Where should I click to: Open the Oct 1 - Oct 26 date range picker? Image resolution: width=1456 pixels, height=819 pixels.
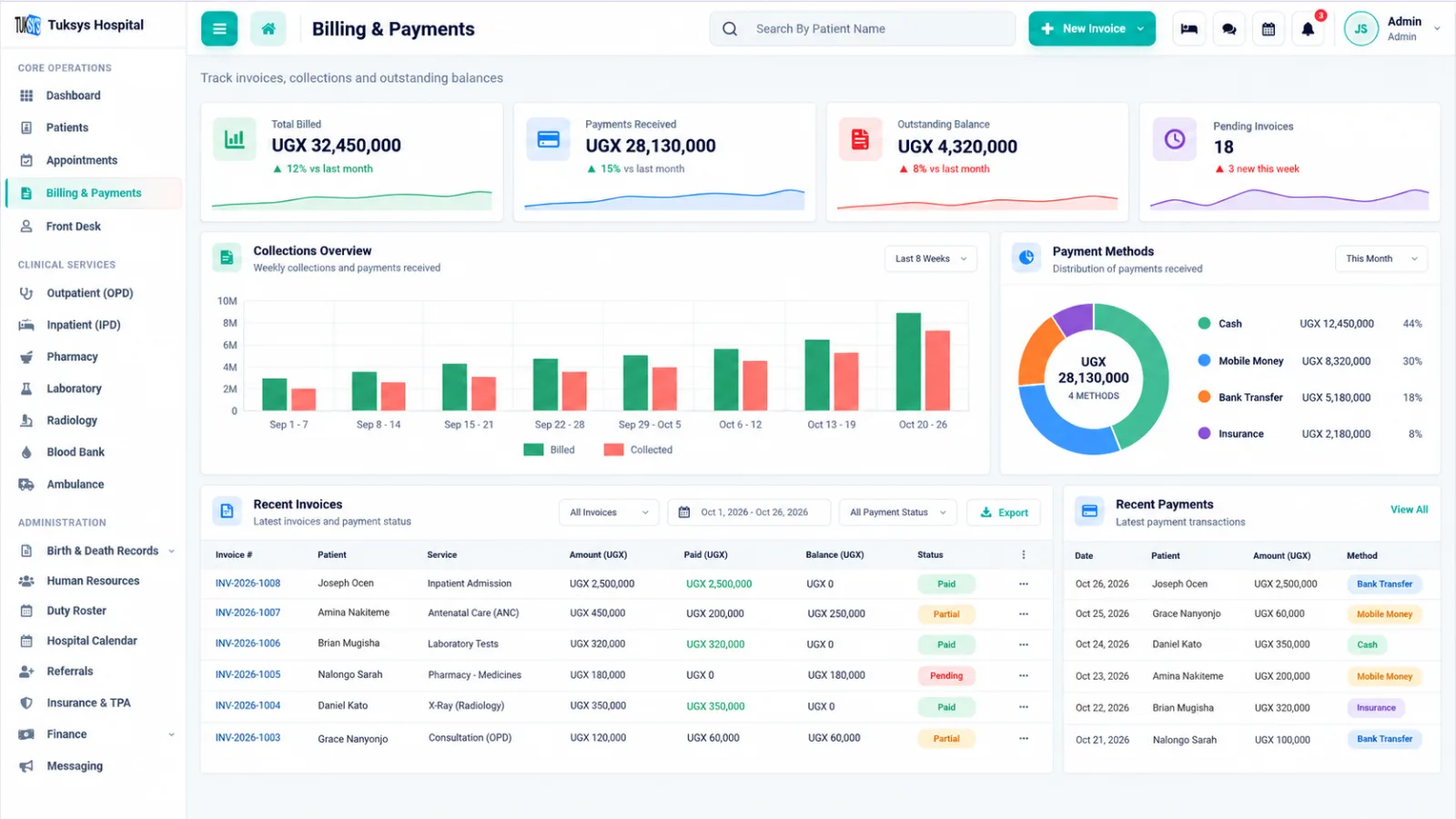(x=749, y=512)
